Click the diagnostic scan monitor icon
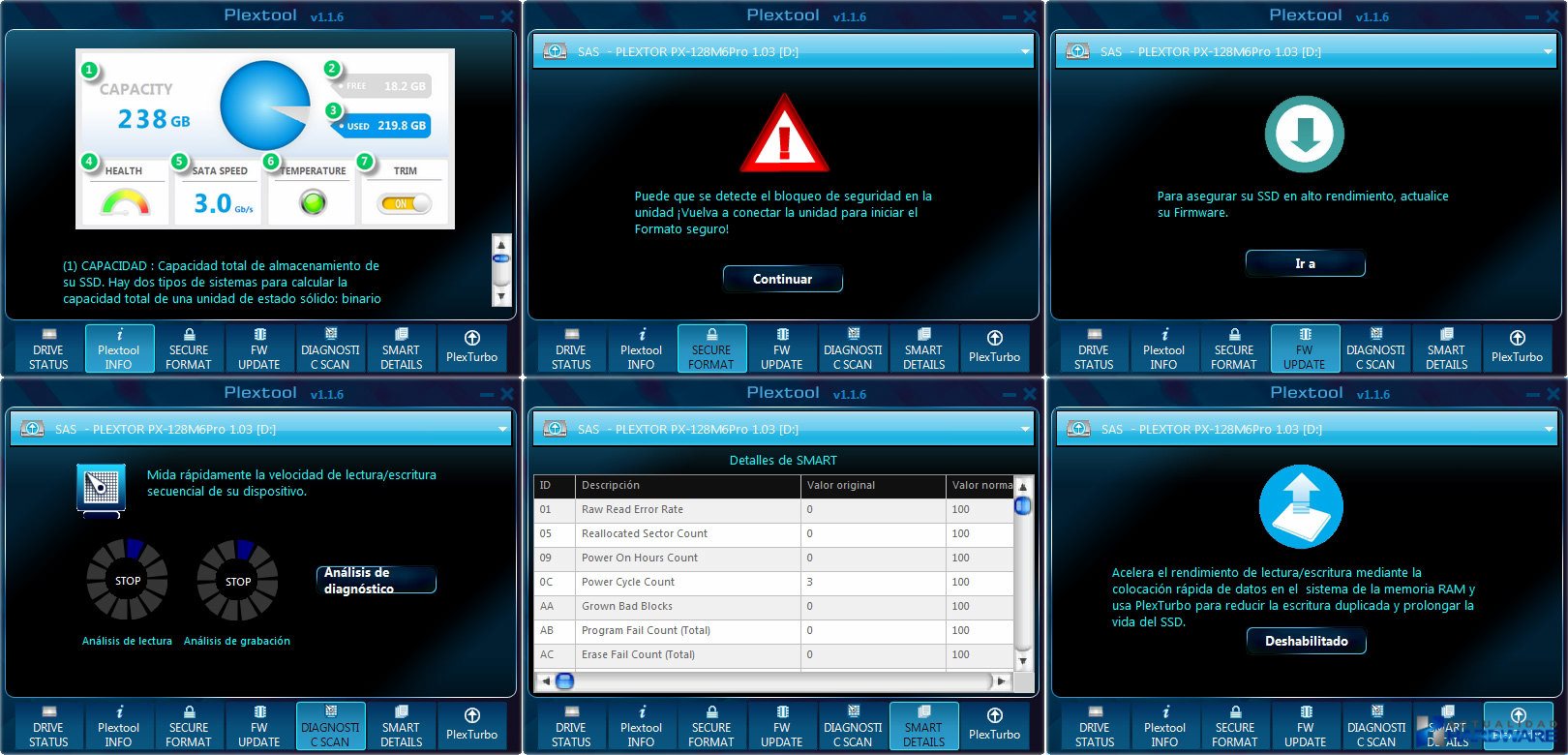 (101, 487)
